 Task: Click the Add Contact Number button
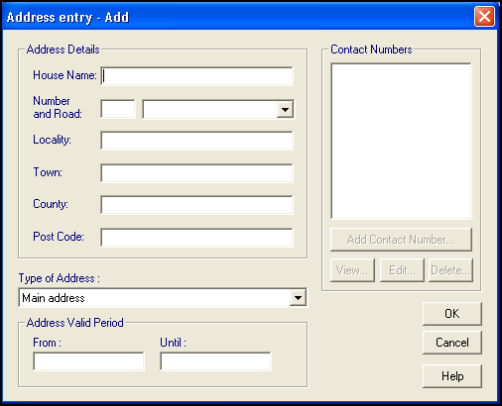pyautogui.click(x=401, y=240)
